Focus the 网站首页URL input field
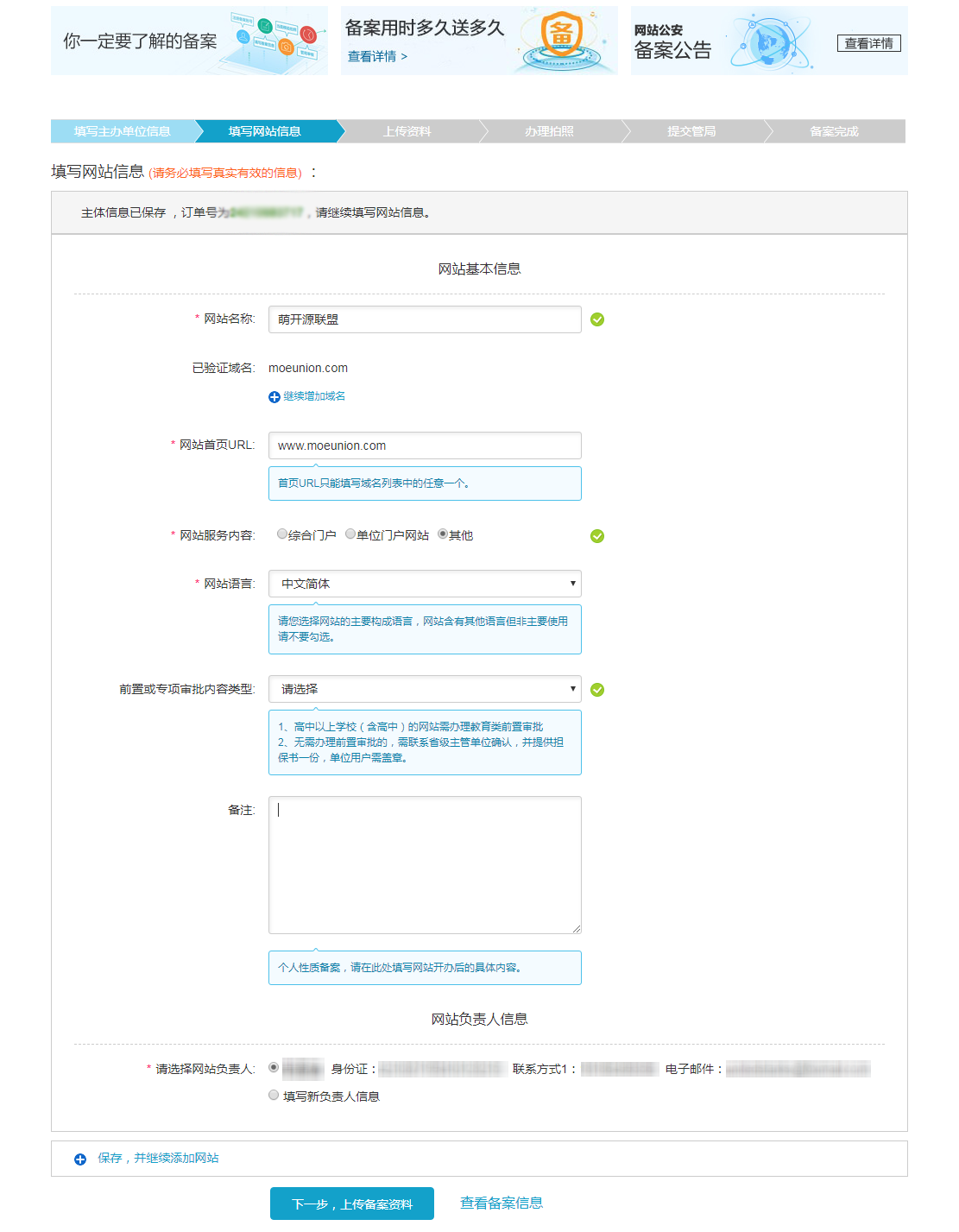Image resolution: width=959 pixels, height=1232 pixels. tap(425, 445)
